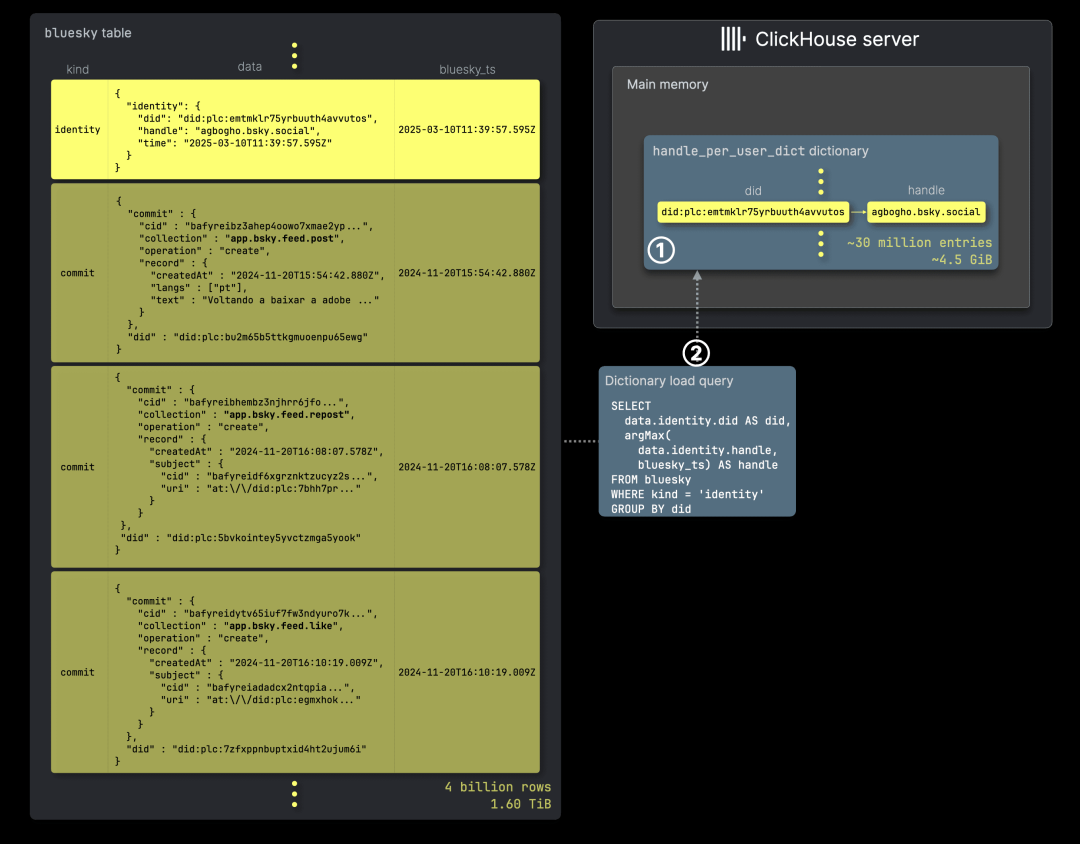
Task: Click the circled number 1 marker
Action: [x=661, y=250]
